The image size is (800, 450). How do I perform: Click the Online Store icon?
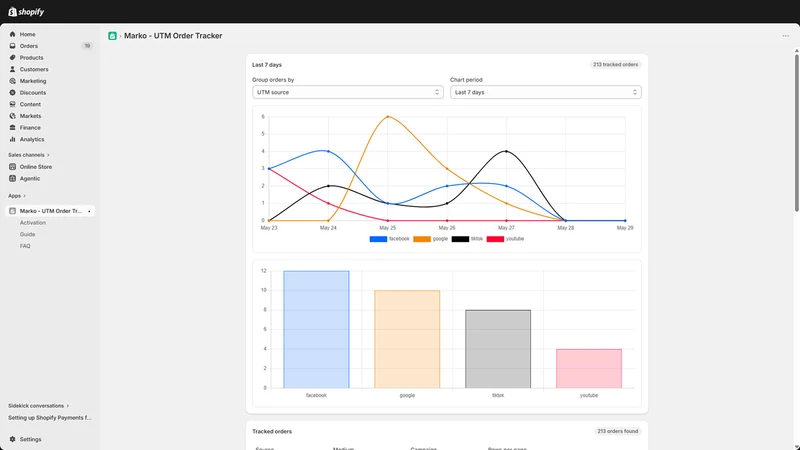13,167
